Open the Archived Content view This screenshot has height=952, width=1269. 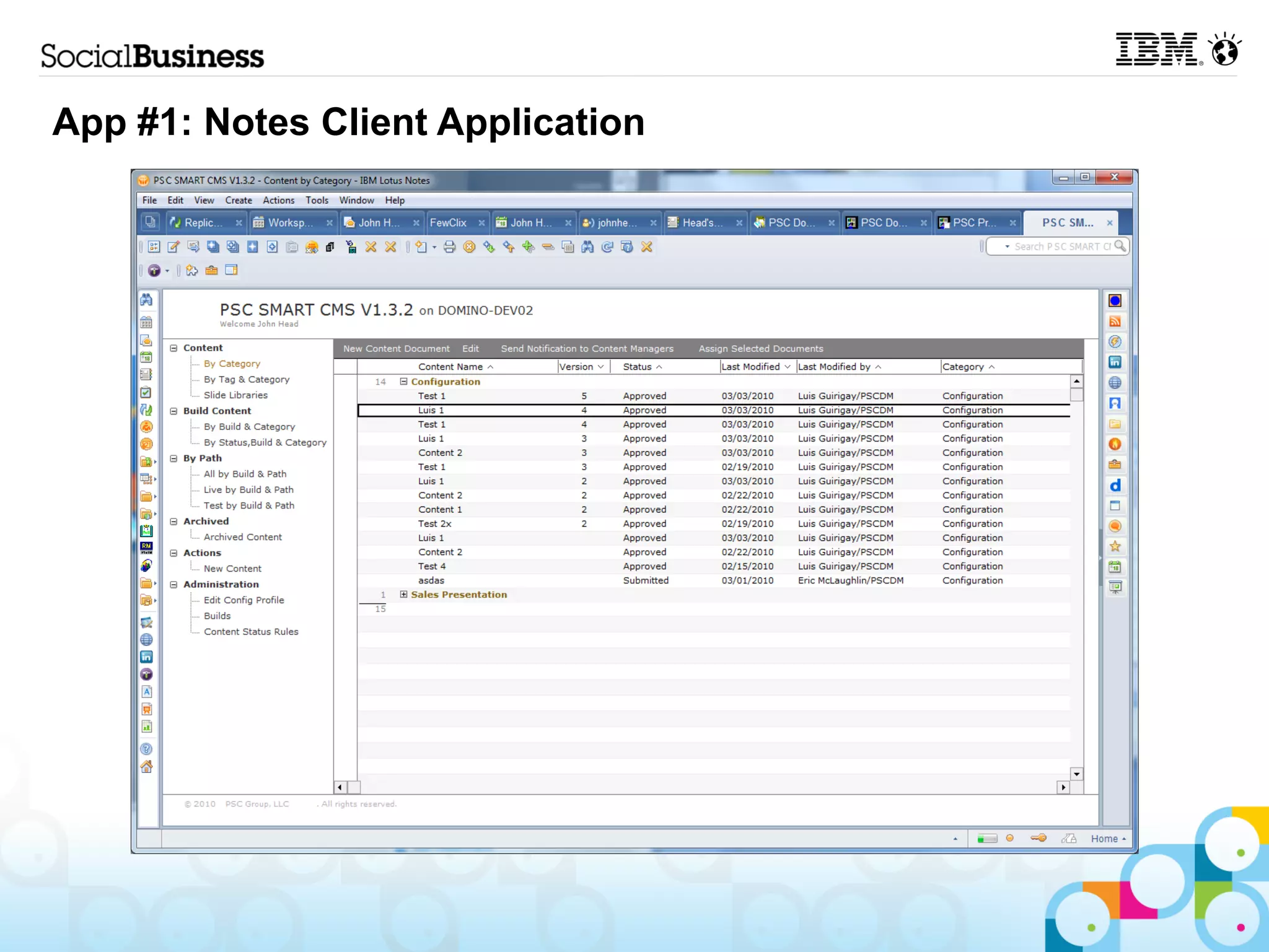pyautogui.click(x=242, y=537)
